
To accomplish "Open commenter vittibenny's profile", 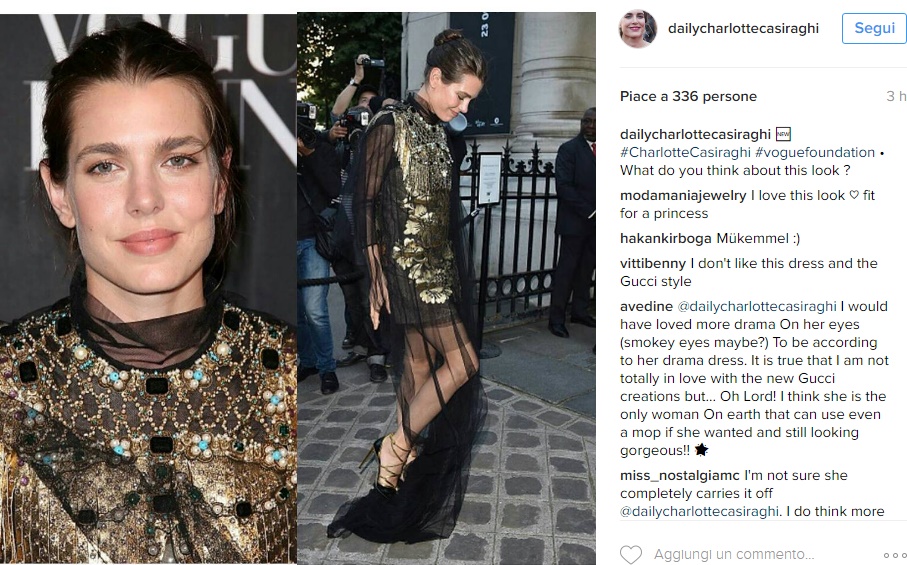I will [x=653, y=264].
